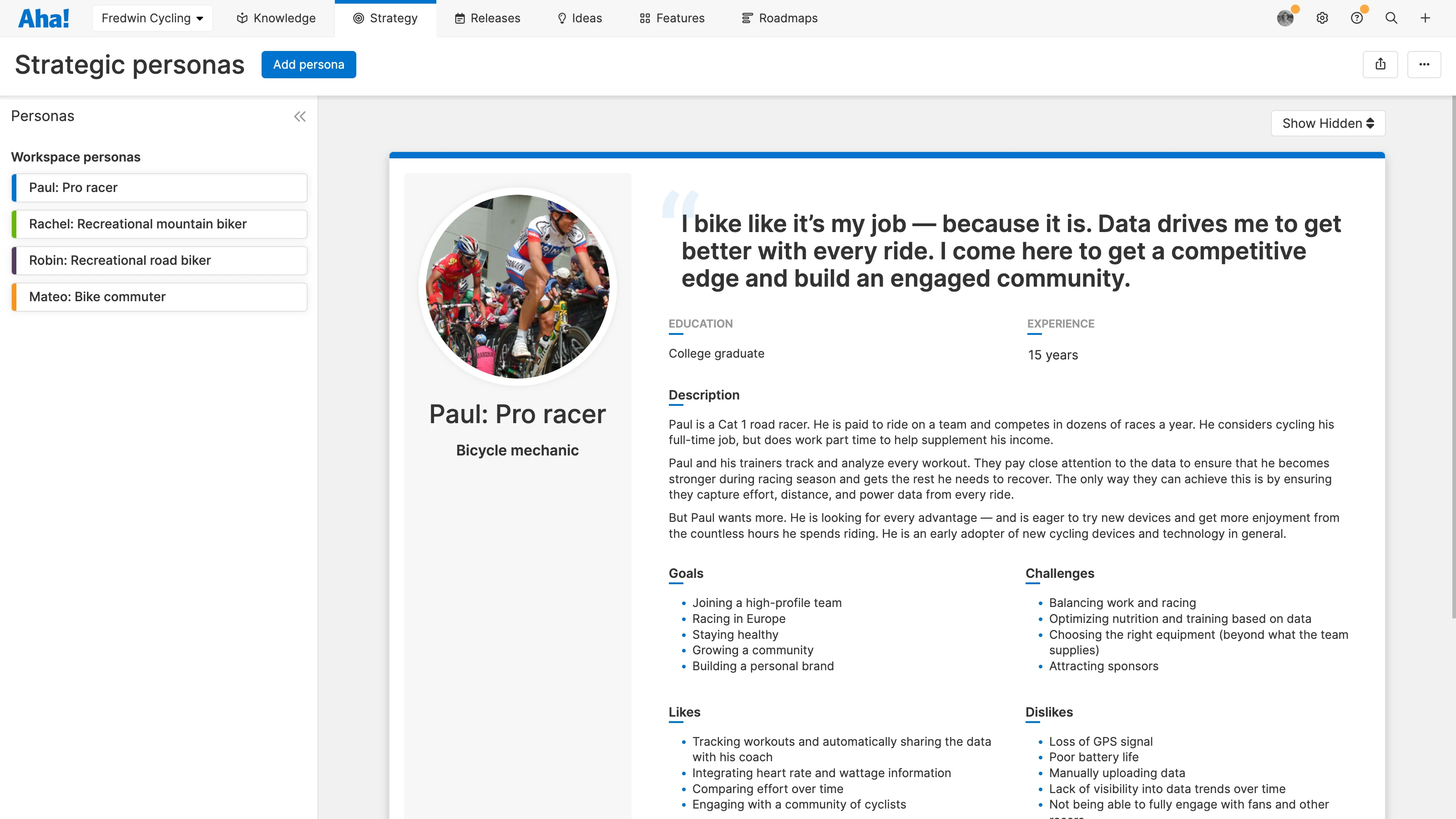Click the Aha! logo icon
This screenshot has height=819, width=1456.
(44, 18)
